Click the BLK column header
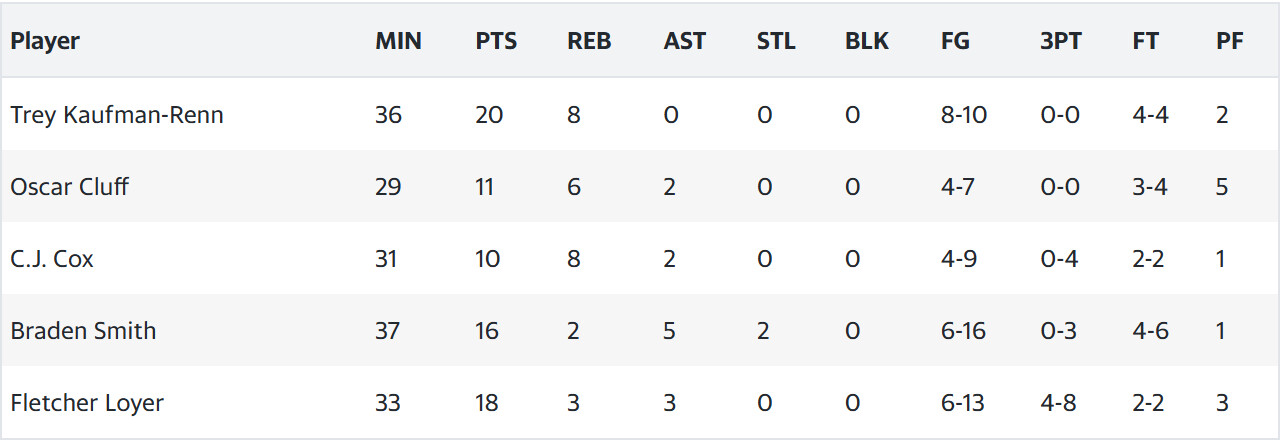Viewport: 1280px width, 441px height. pyautogui.click(x=866, y=42)
